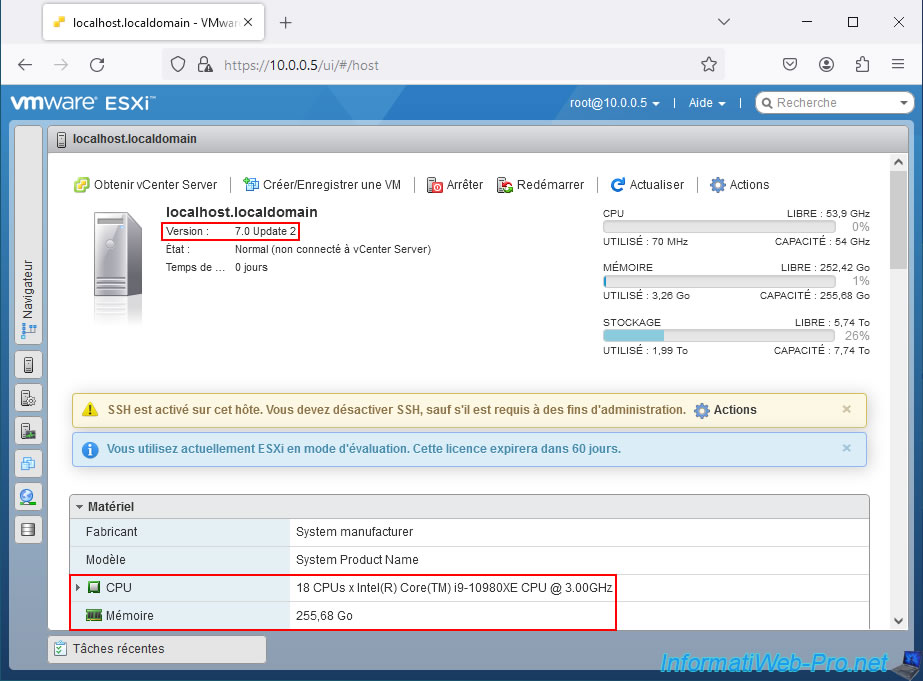Image resolution: width=923 pixels, height=681 pixels.
Task: Open Networking globe icon in sidebar
Action: point(28,497)
